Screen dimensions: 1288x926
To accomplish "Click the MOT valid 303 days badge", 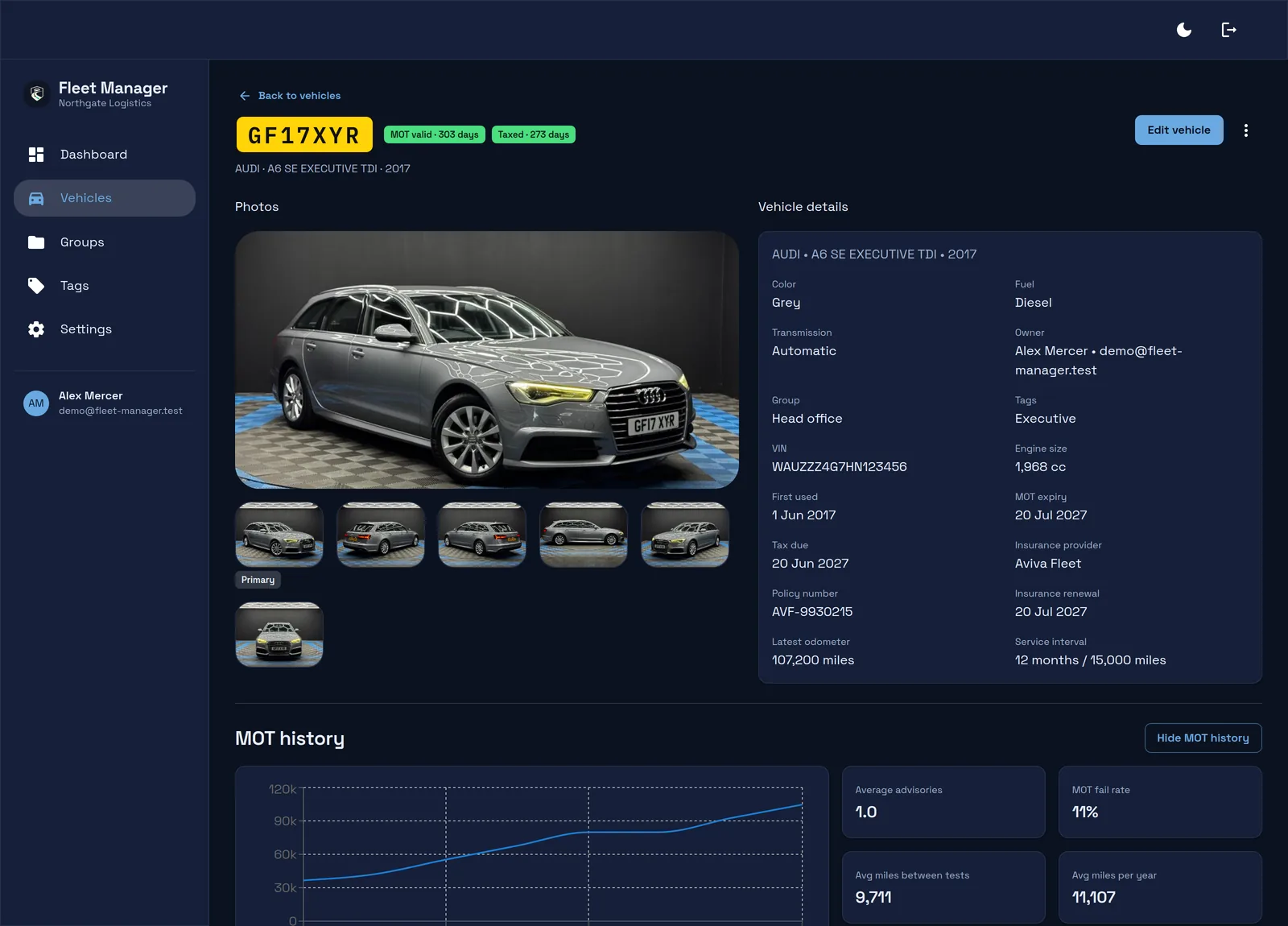I will pos(435,134).
